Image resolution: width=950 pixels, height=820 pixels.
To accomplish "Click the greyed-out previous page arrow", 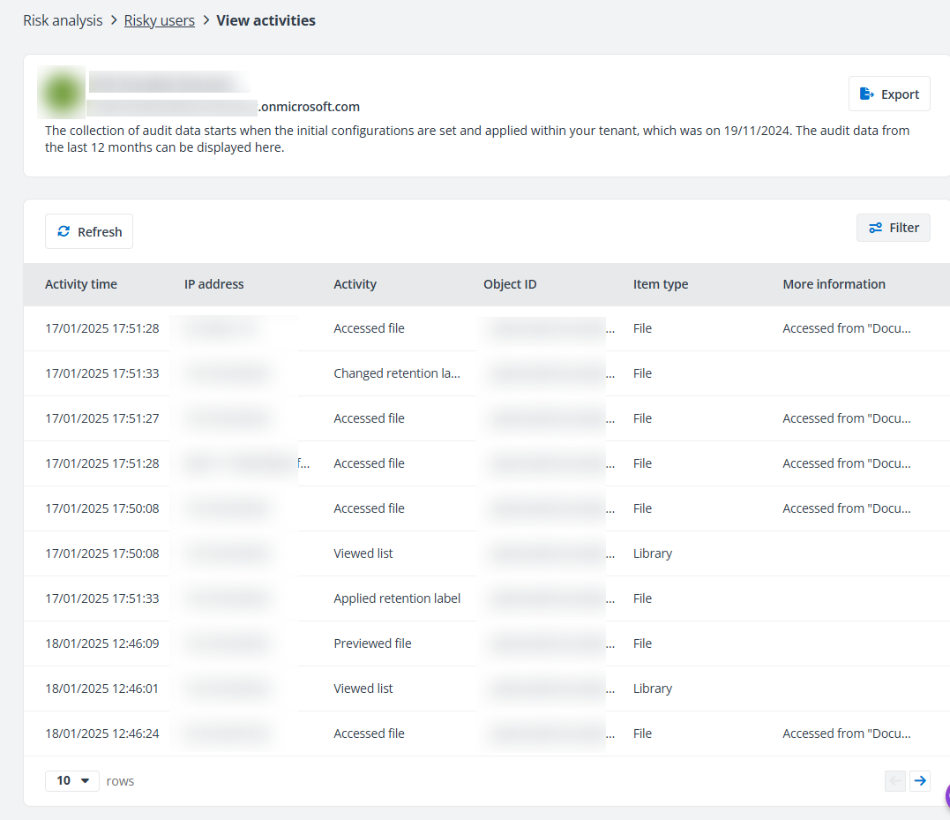I will pyautogui.click(x=894, y=781).
